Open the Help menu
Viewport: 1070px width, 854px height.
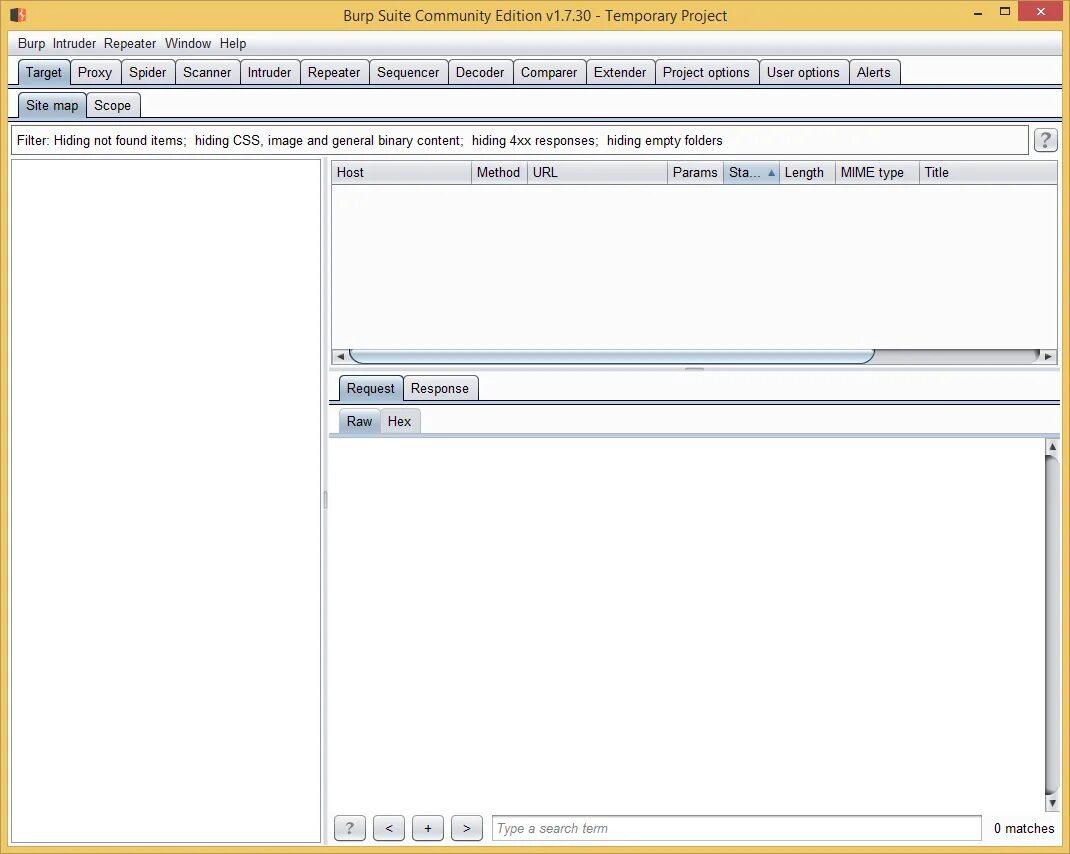tap(233, 43)
